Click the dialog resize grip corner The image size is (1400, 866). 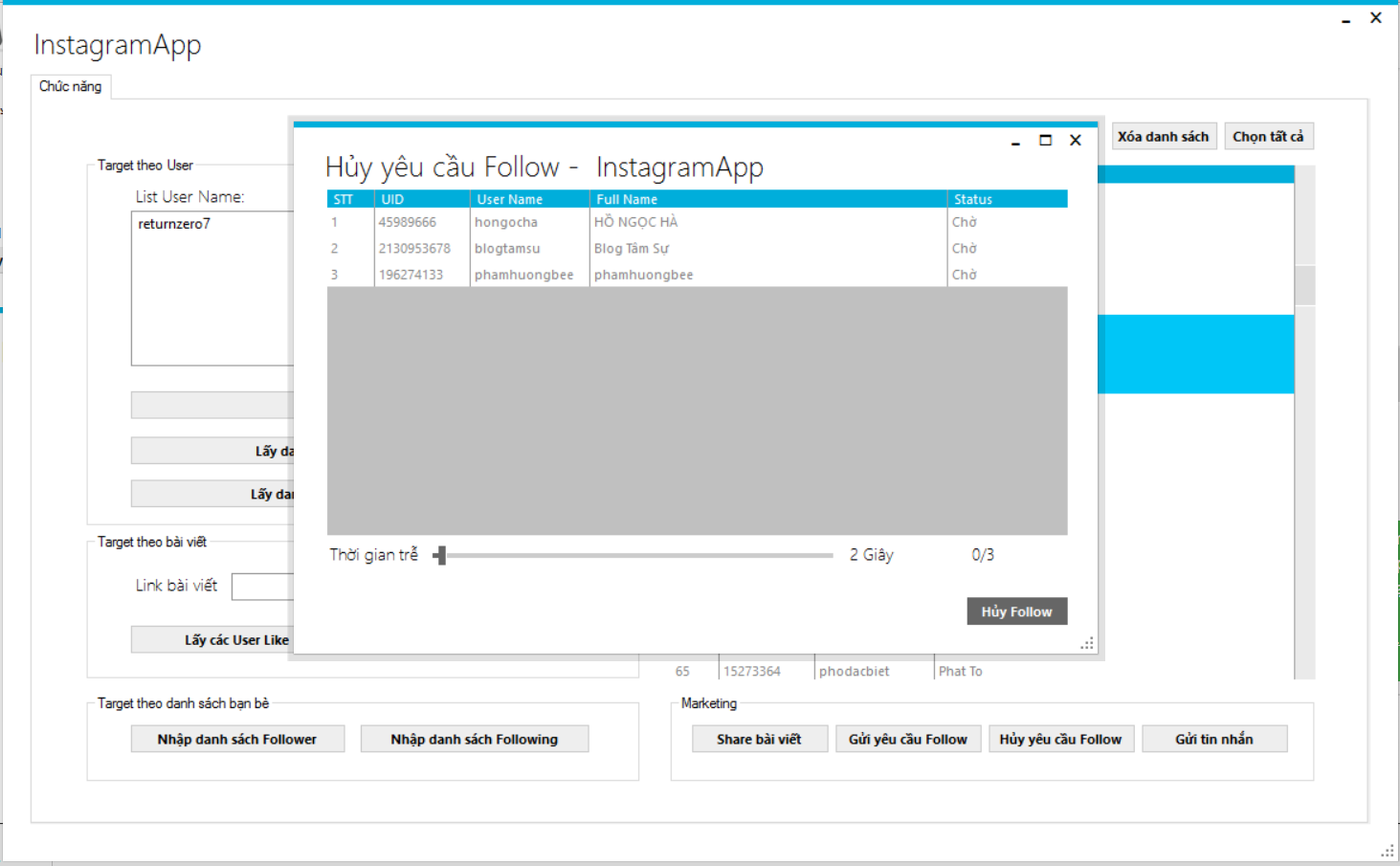1087,644
